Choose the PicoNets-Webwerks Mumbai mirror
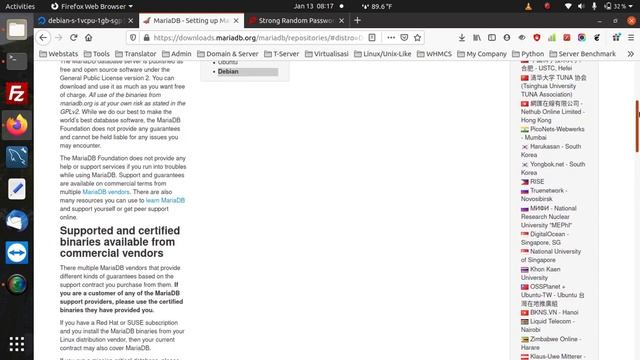The height and width of the screenshot is (360, 640). [553, 133]
